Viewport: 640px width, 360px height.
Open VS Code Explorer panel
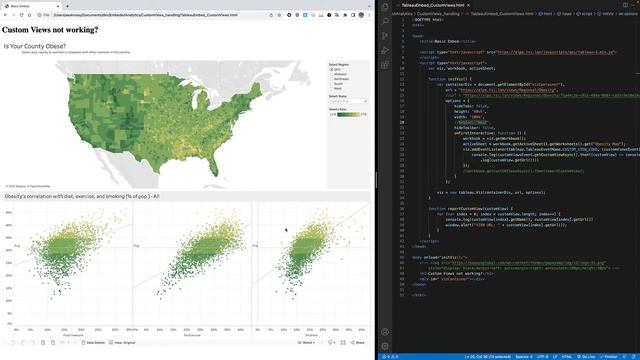click(385, 7)
